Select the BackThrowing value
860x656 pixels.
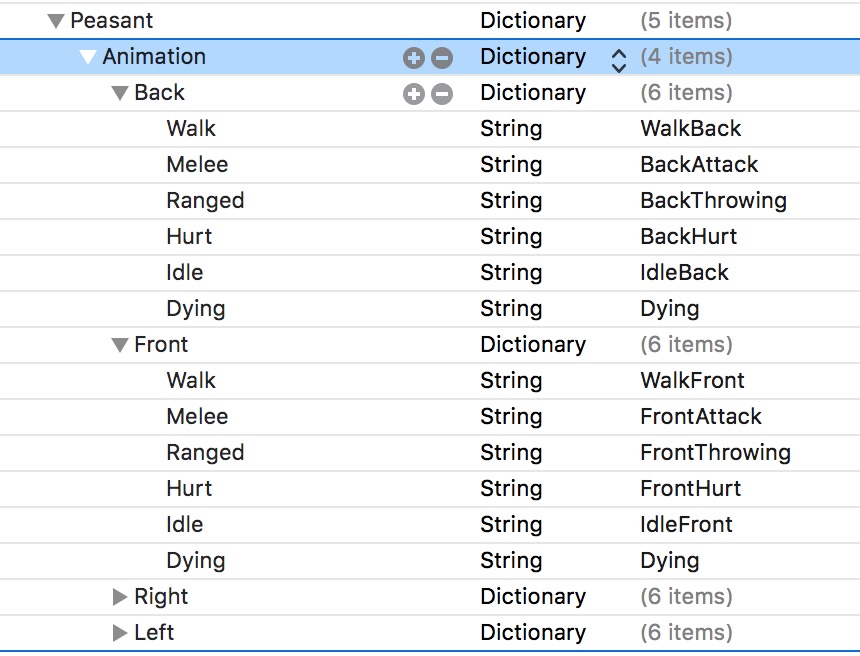point(713,201)
